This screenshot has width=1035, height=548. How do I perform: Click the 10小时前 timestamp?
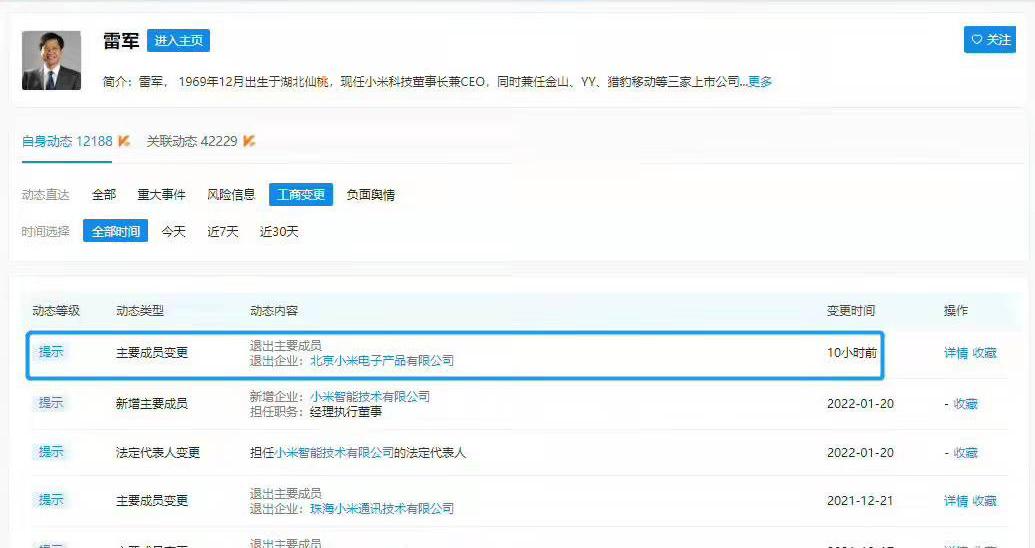click(852, 353)
